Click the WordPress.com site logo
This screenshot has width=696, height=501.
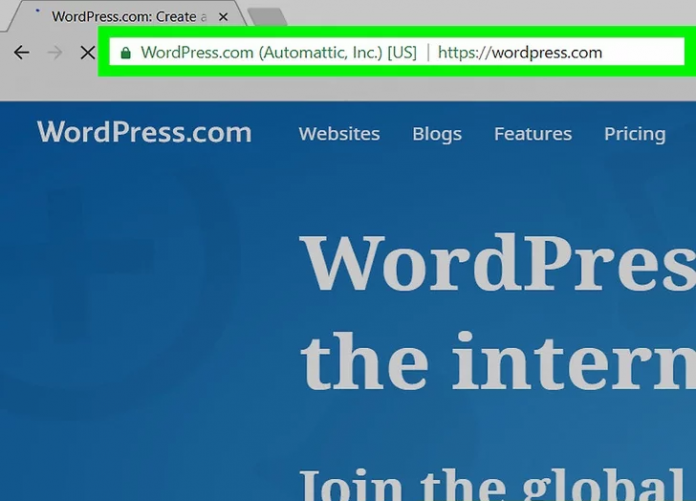(x=144, y=132)
